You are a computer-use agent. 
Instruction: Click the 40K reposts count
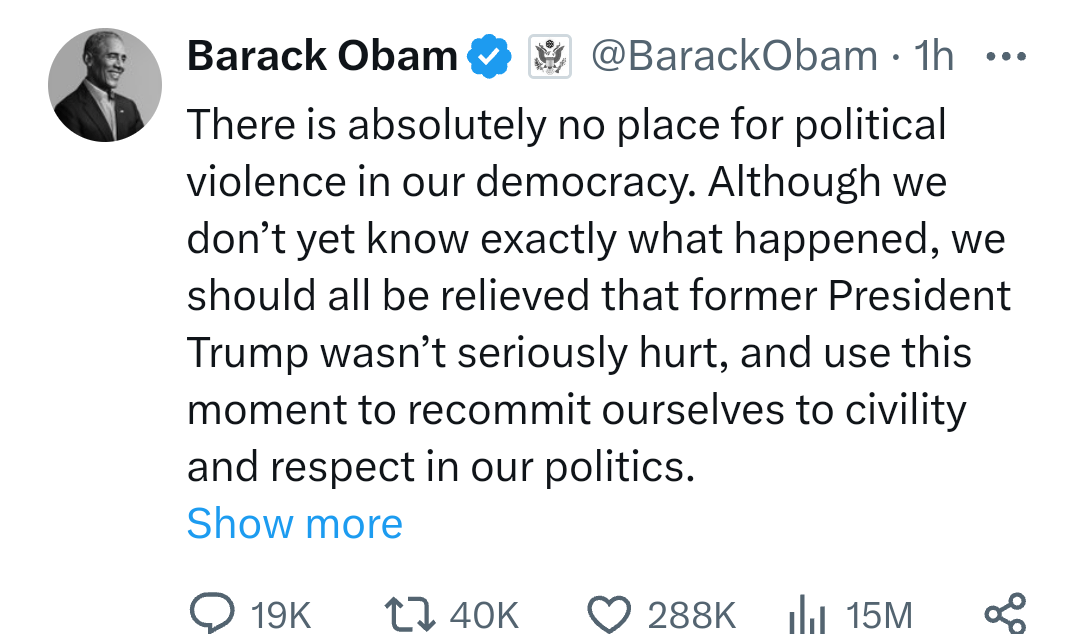[484, 614]
